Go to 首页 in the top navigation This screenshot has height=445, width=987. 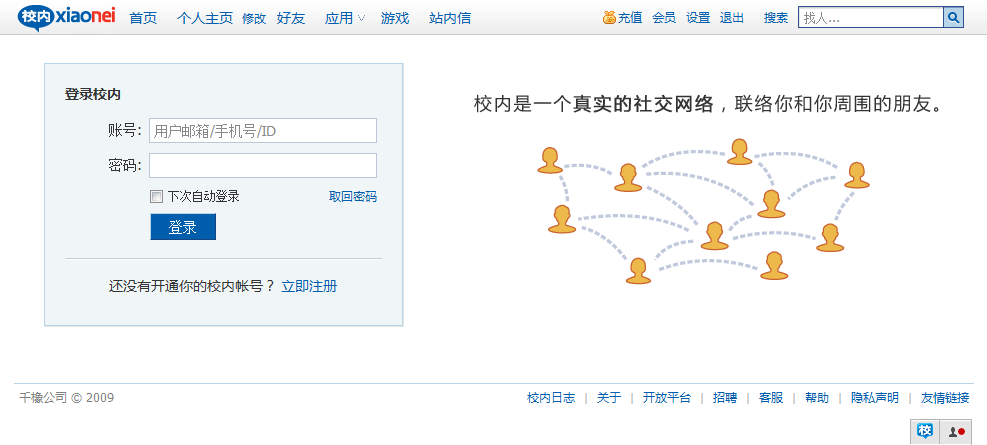click(x=143, y=18)
